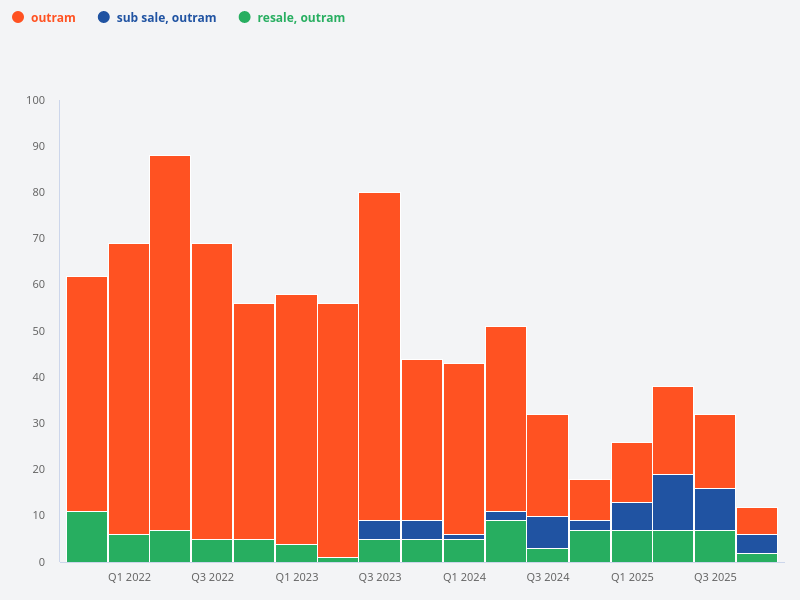The width and height of the screenshot is (800, 600).
Task: Click the orange legend marker for outram
Action: [x=20, y=17]
